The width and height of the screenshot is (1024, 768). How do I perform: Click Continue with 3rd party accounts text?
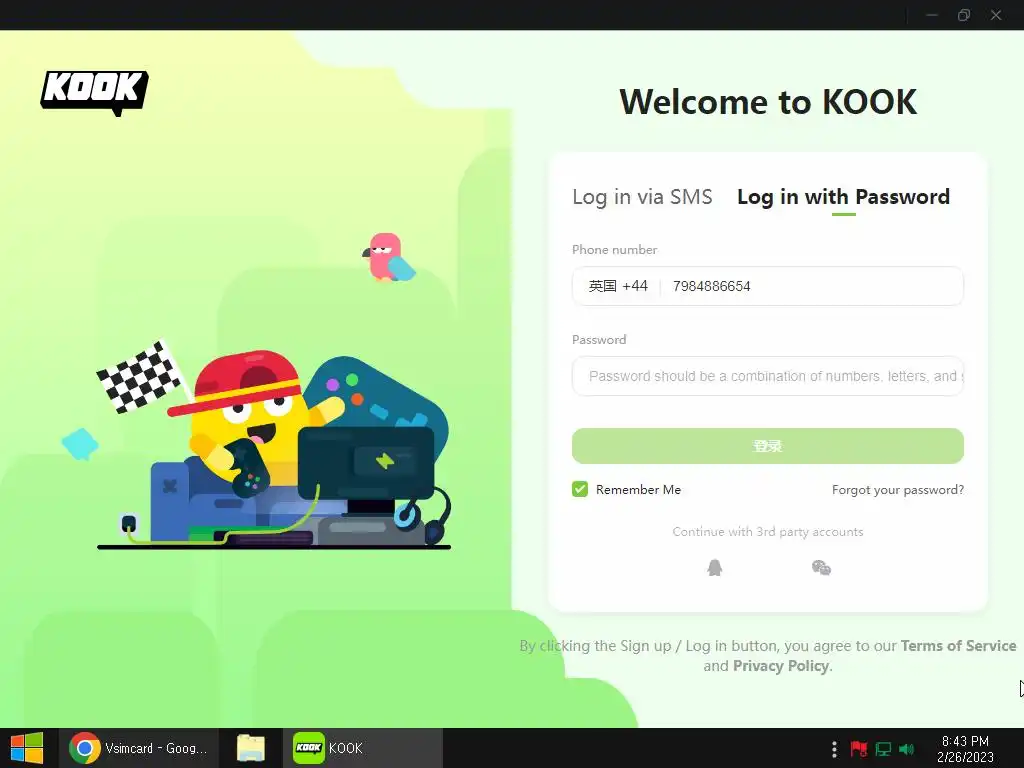(768, 532)
